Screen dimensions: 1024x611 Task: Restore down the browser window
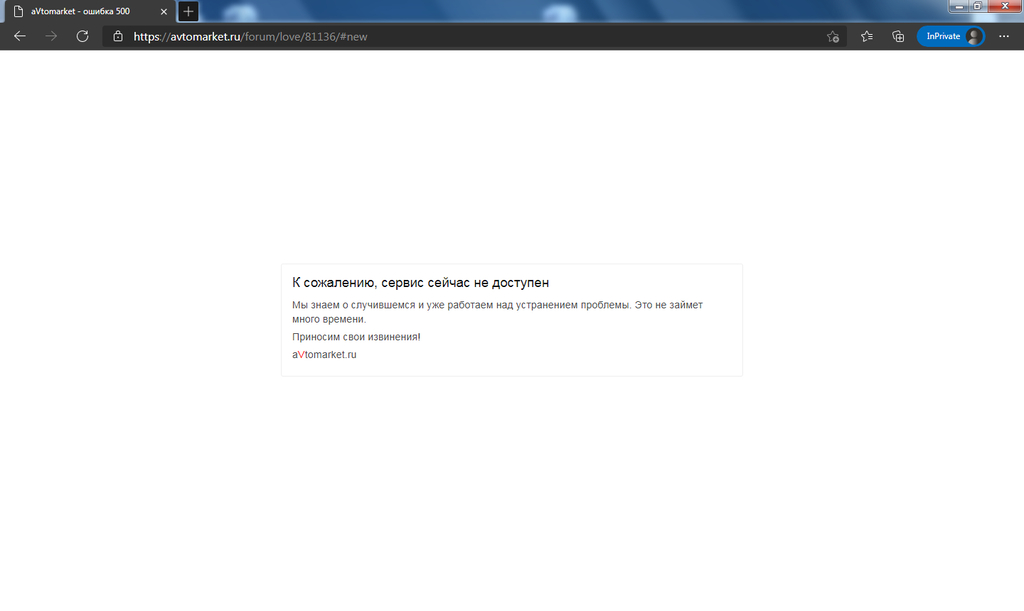pos(978,6)
